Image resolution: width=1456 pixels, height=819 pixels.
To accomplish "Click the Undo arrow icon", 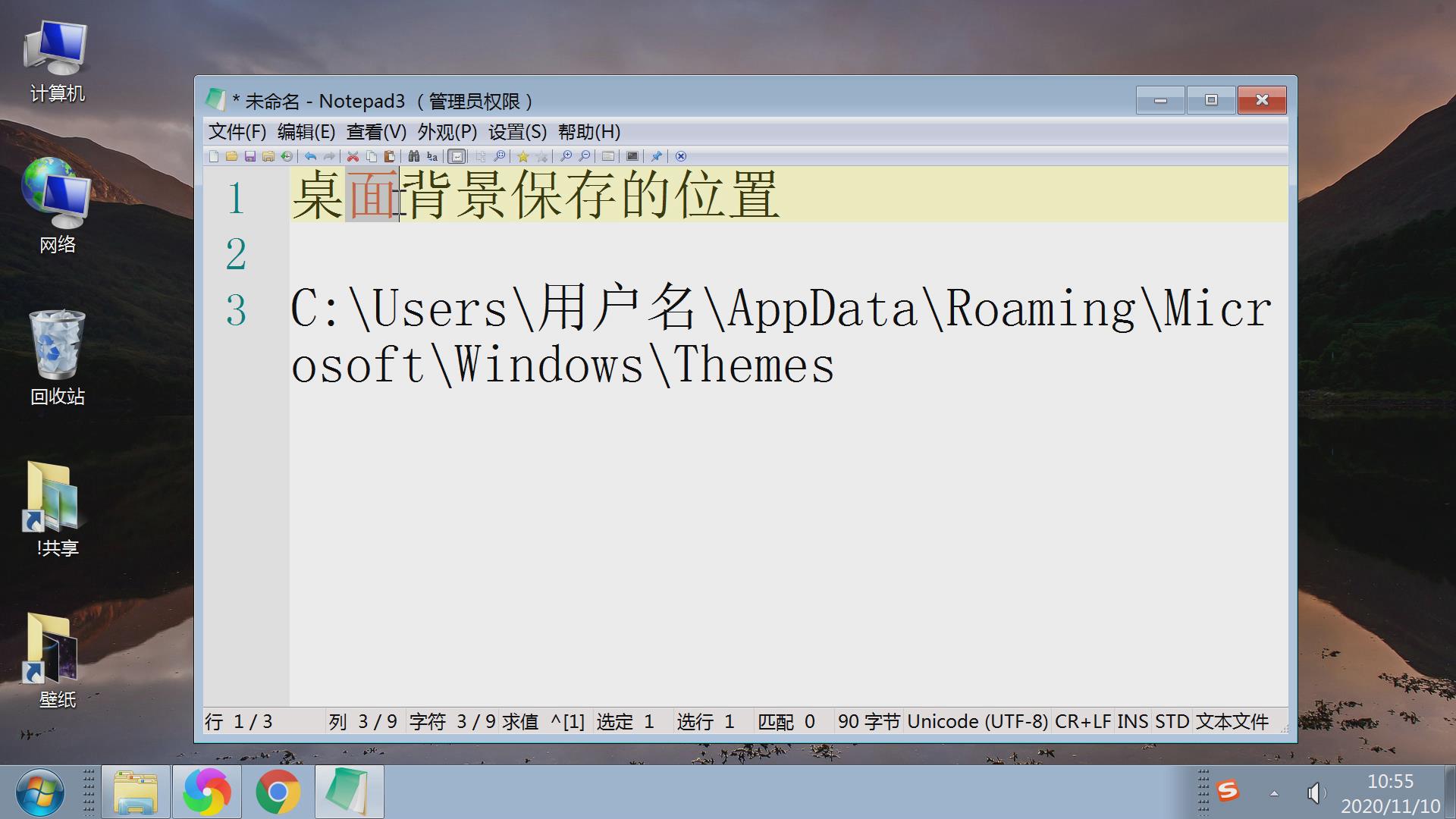I will click(311, 156).
